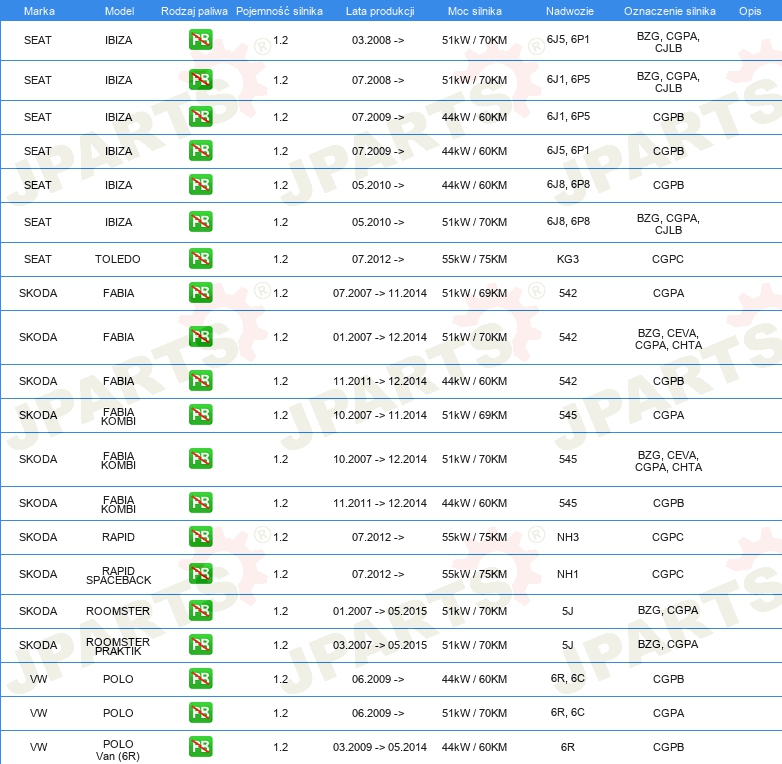Click engine code BZG, CGPA in ROOMSTER PRAKTIK row
782x764 pixels.
[668, 644]
